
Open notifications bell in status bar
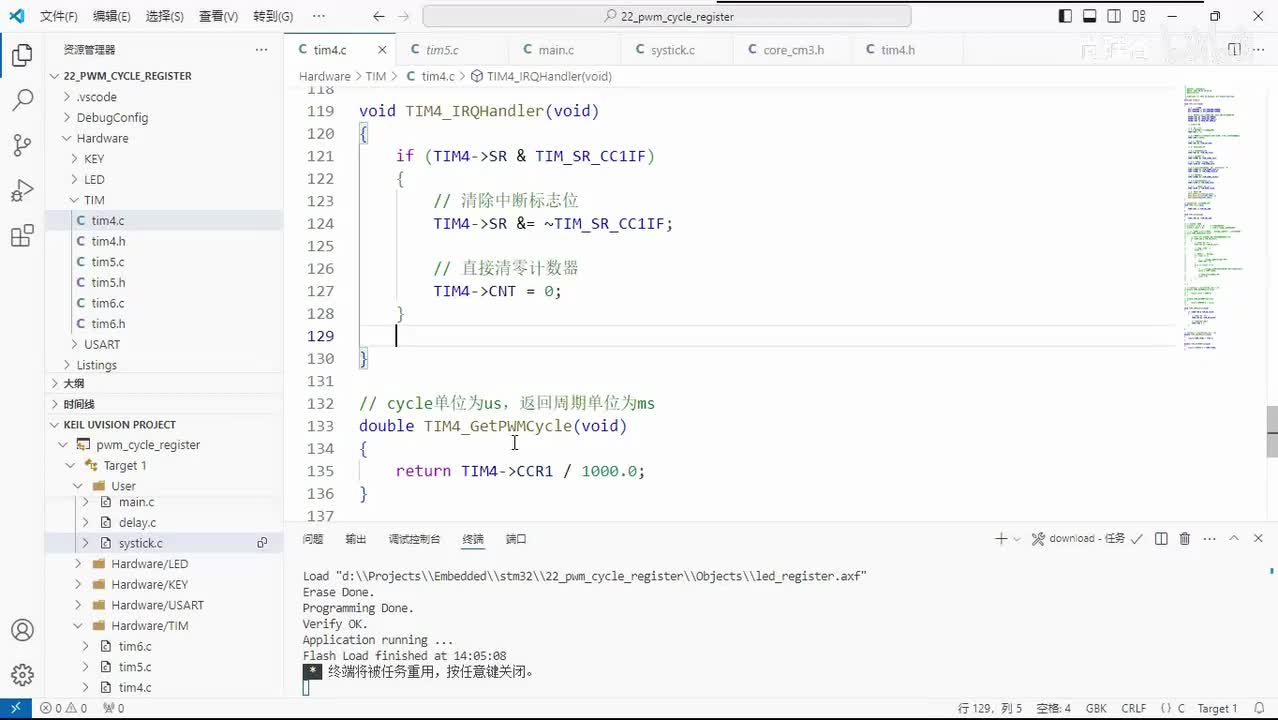tap(1259, 708)
